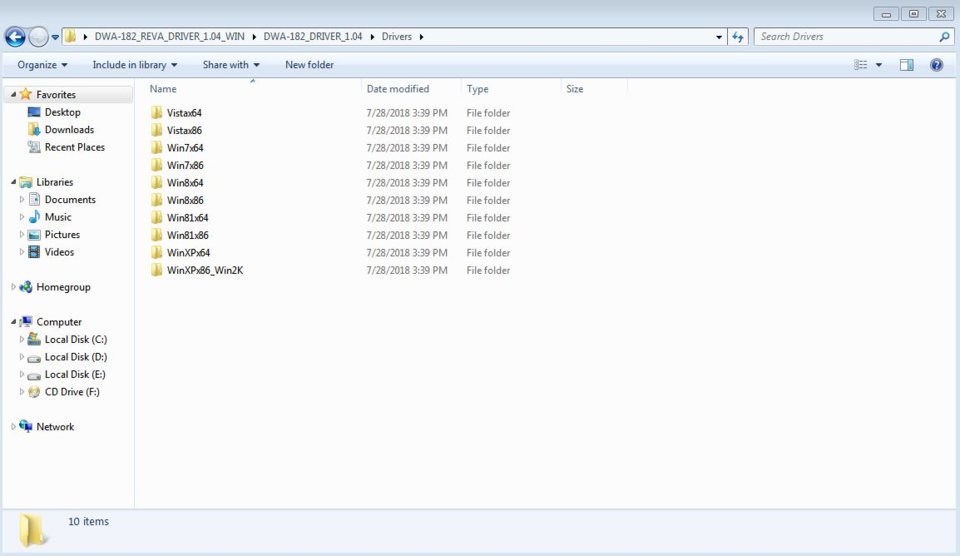Screen dimensions: 960x556
Task: Open Local Disk (E:)
Action: click(75, 374)
